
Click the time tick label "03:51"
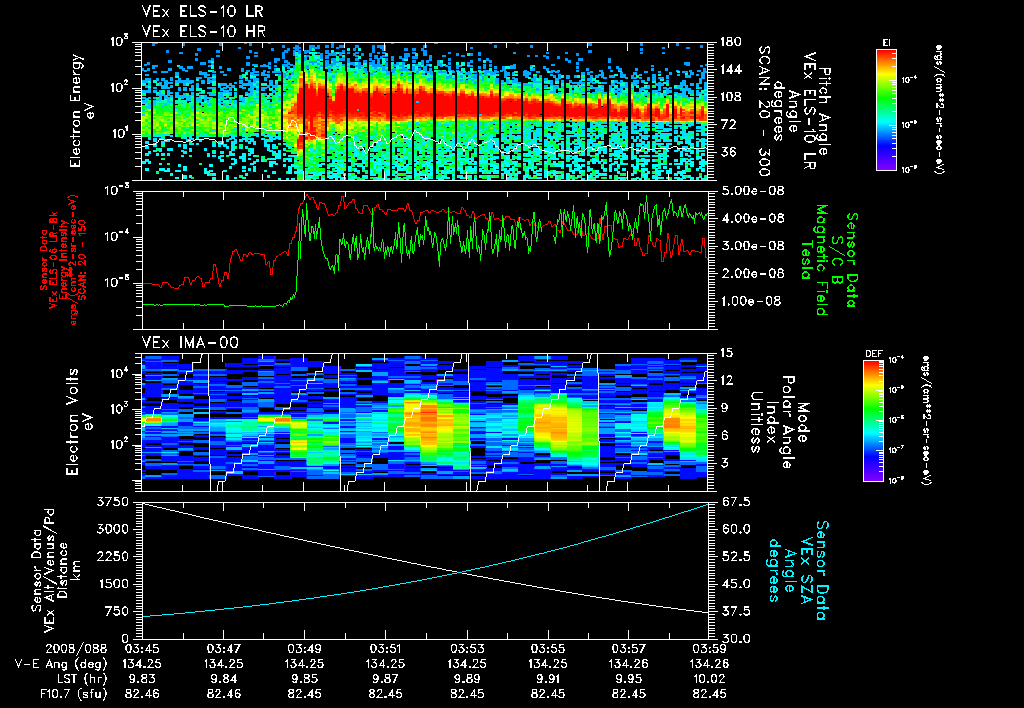385,649
